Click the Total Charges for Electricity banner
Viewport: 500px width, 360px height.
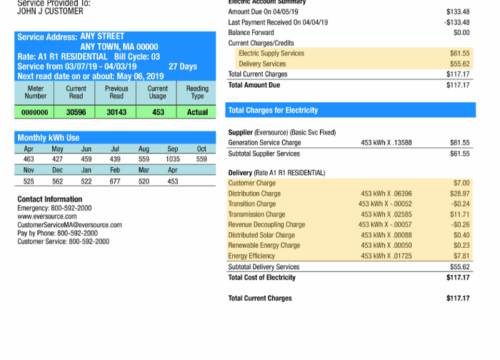pyautogui.click(x=350, y=110)
